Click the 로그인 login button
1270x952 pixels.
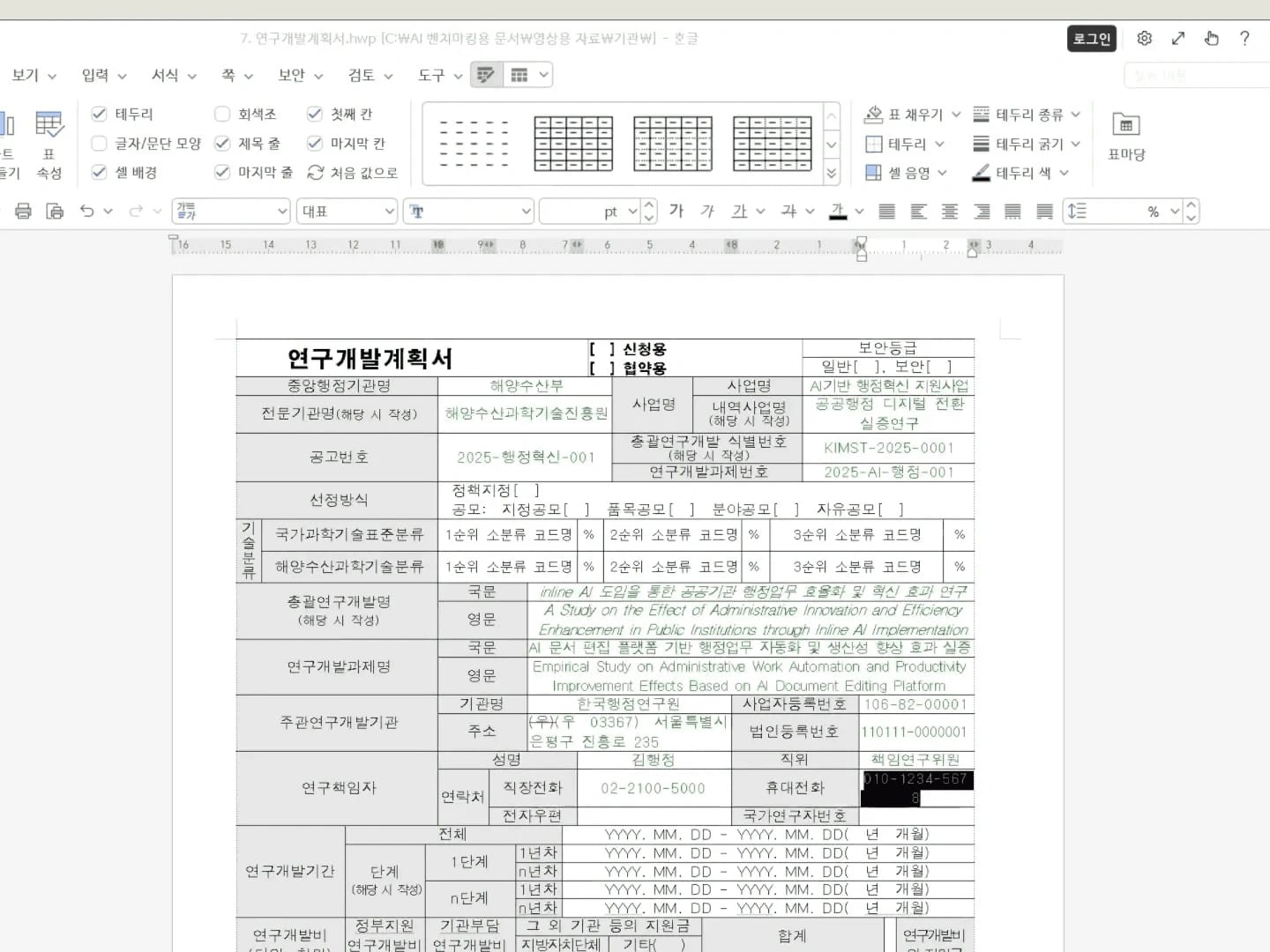click(x=1091, y=38)
